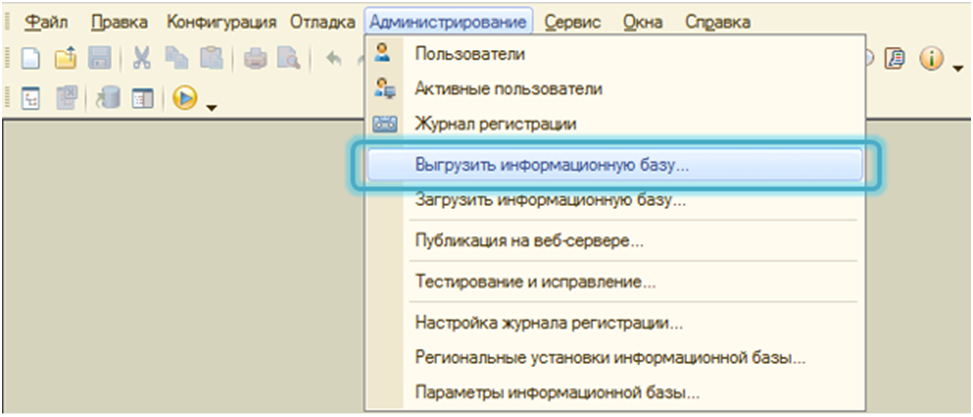This screenshot has height=417, width=973.
Task: Click the New document toolbar icon
Action: (31, 59)
